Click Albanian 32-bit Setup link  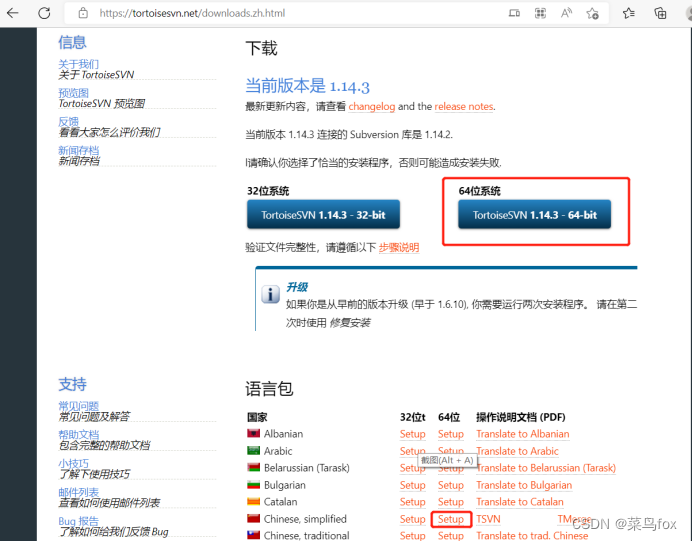413,434
